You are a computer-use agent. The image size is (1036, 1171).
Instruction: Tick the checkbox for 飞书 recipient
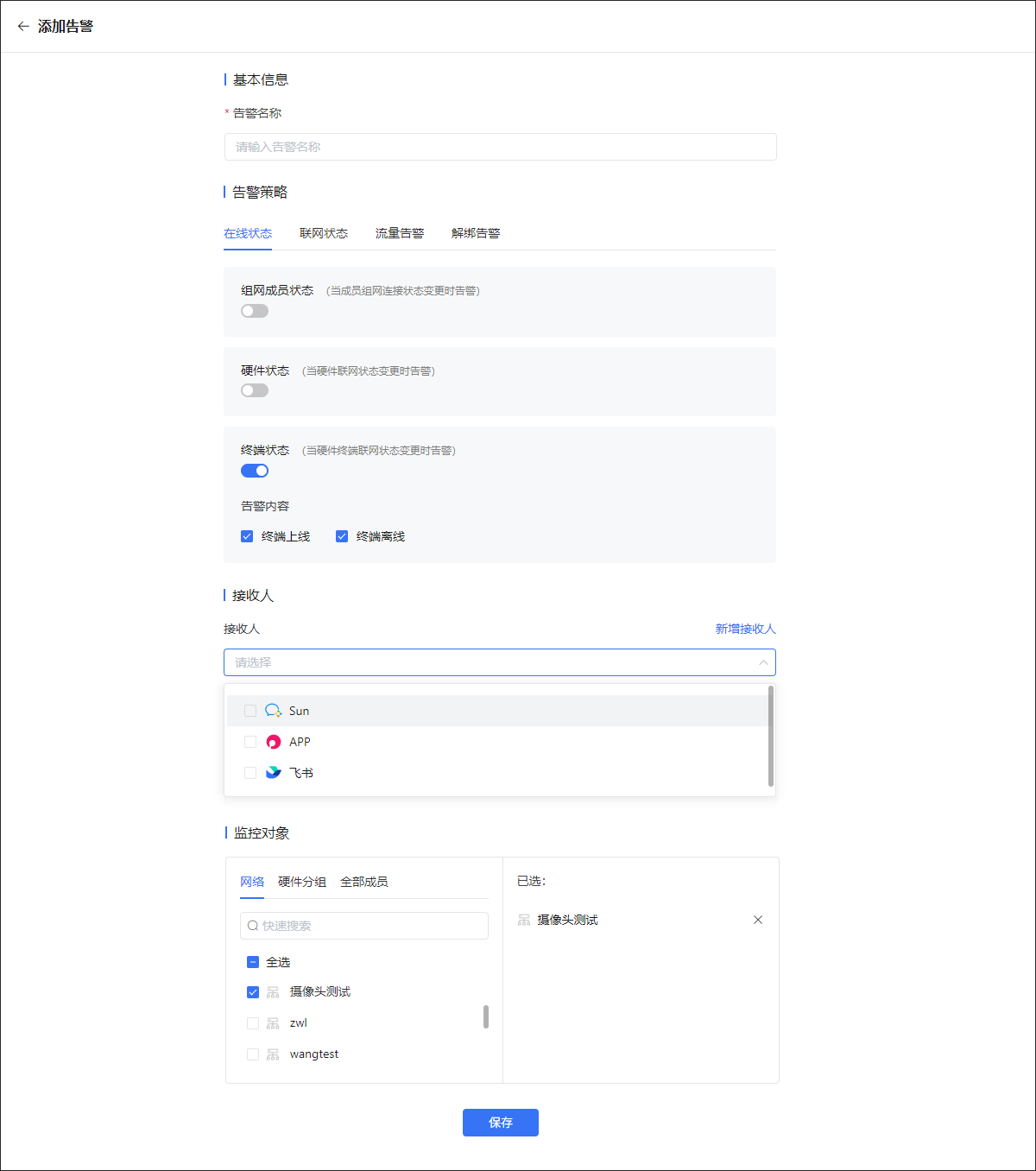click(250, 773)
